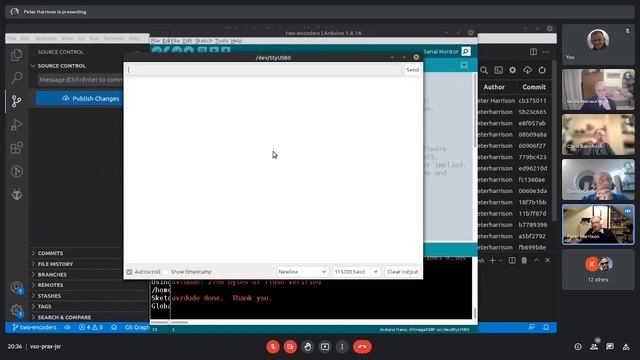Select commit 5b25c665 row
This screenshot has height=360, width=640.
[x=514, y=112]
